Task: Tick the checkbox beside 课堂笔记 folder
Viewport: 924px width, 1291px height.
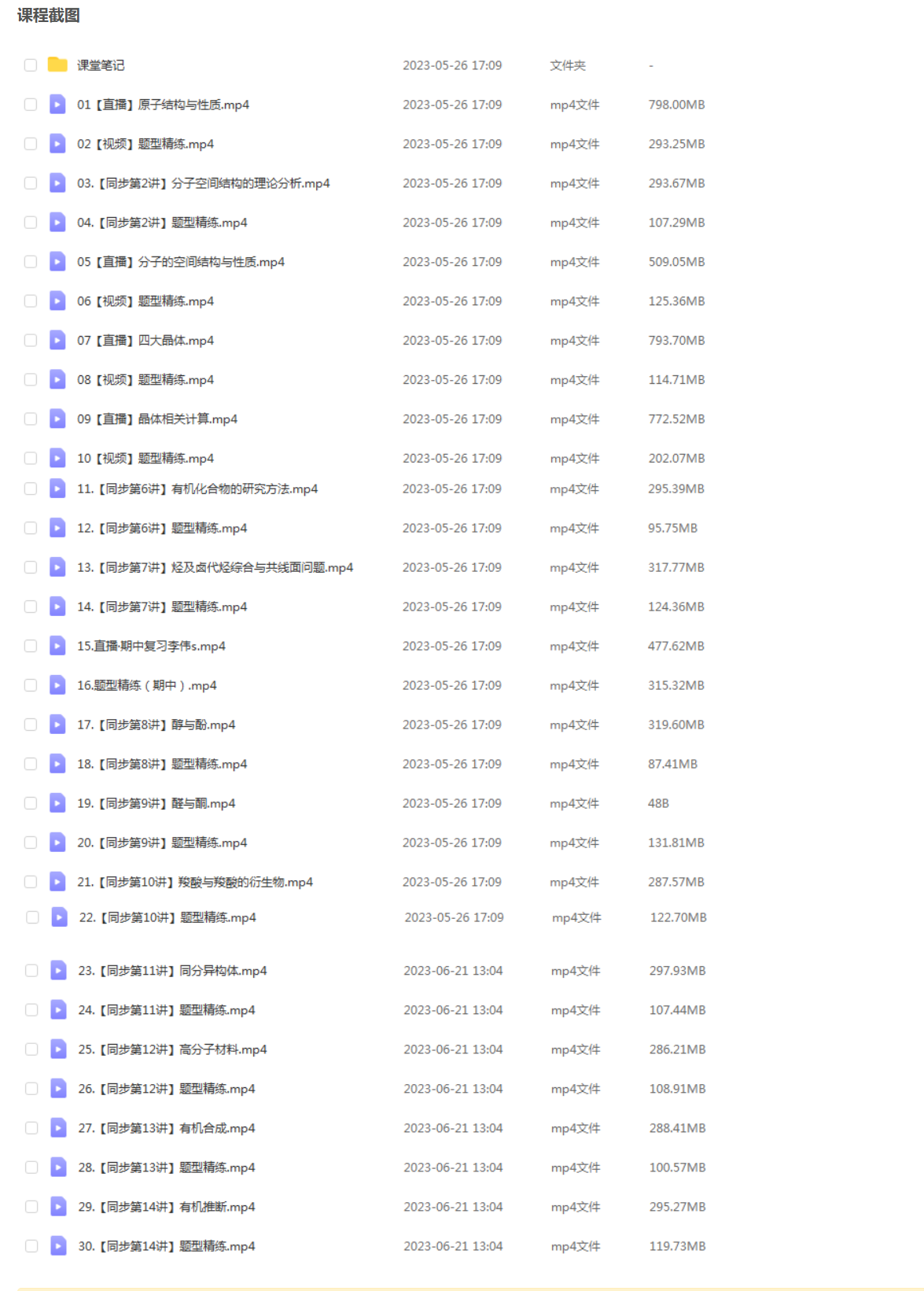Action: (31, 65)
